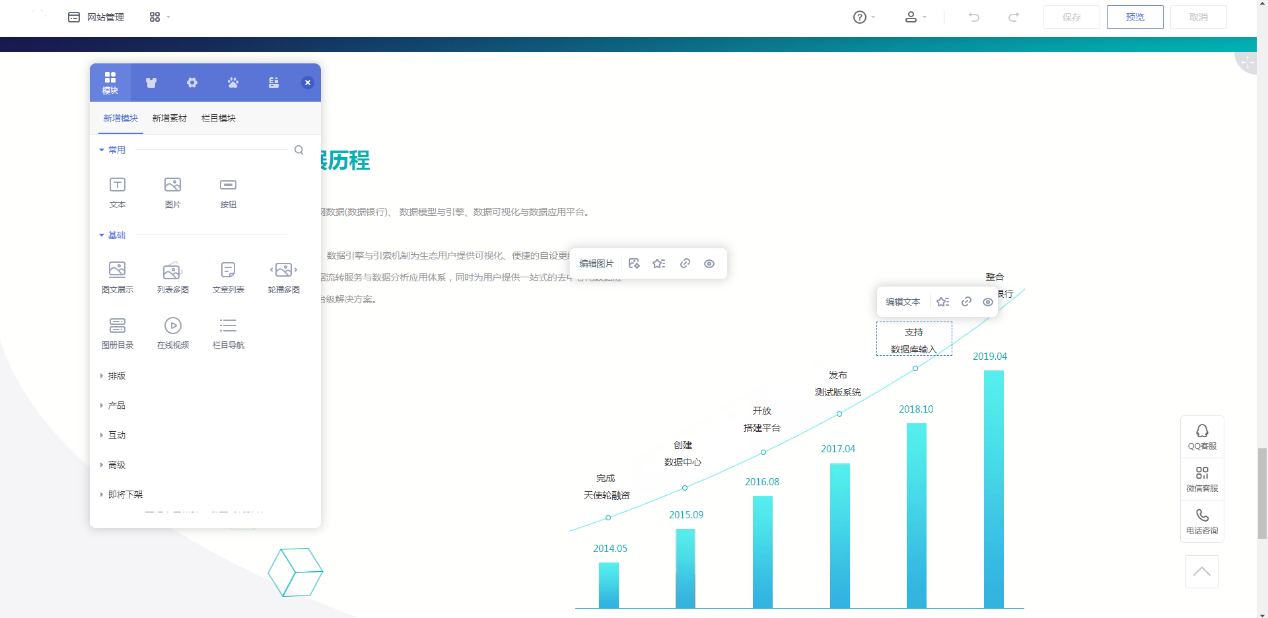
Task: Add the 栏目导航 navigation module
Action: click(228, 333)
